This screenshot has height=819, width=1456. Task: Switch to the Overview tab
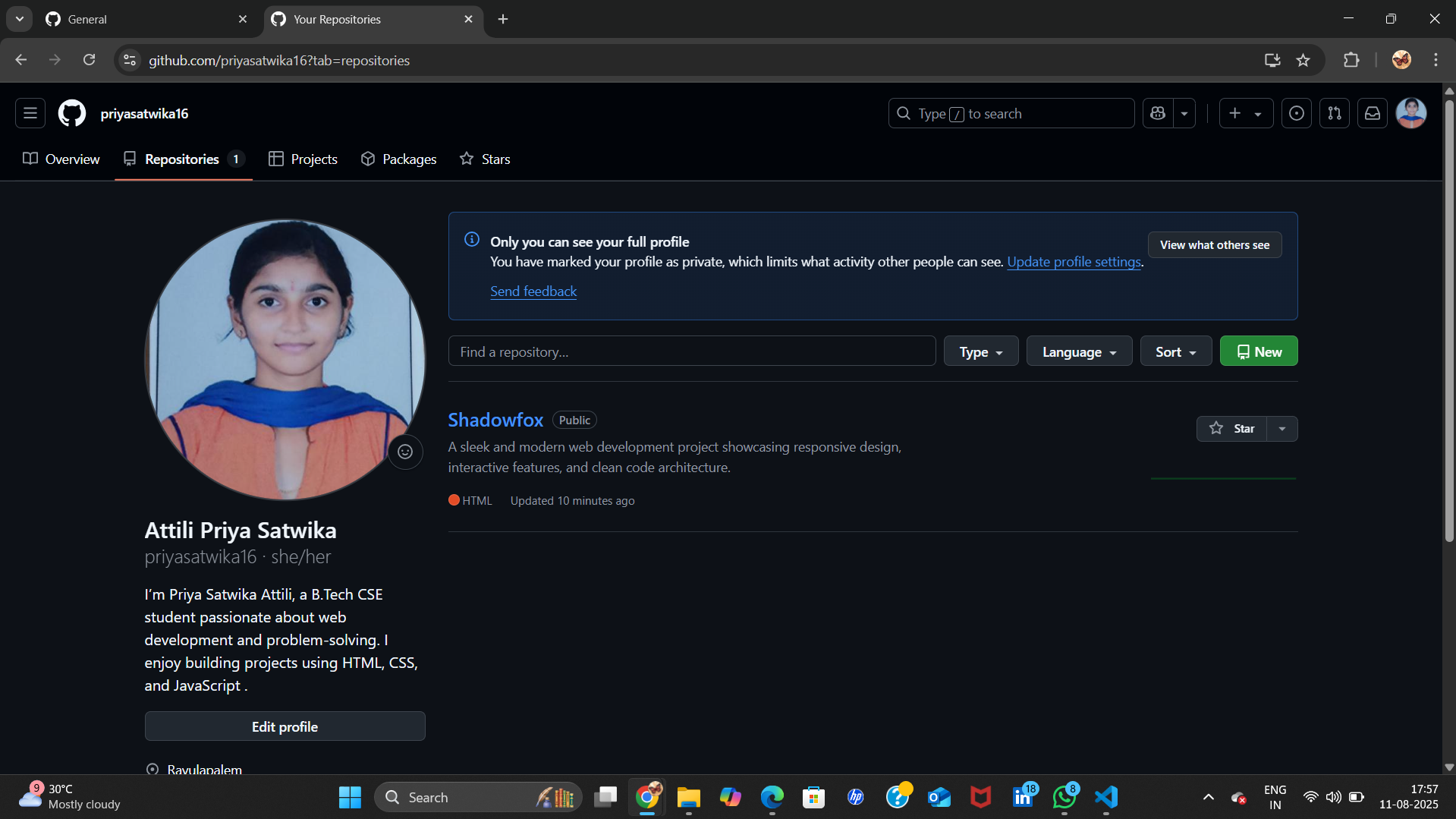click(61, 159)
